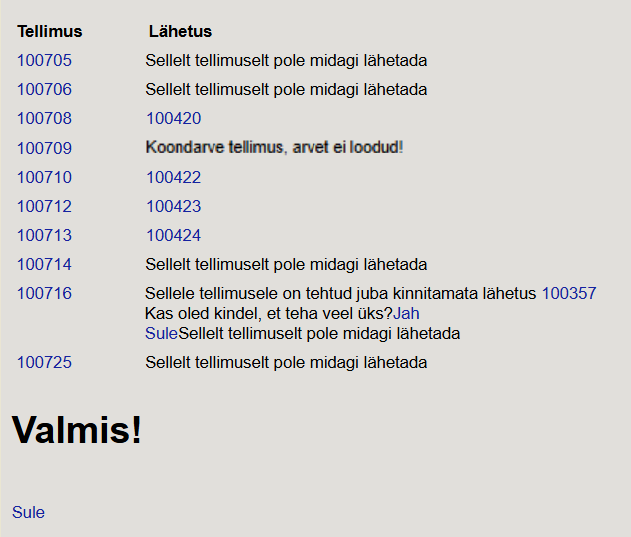Open shipment 100420
The image size is (631, 537).
coord(173,119)
